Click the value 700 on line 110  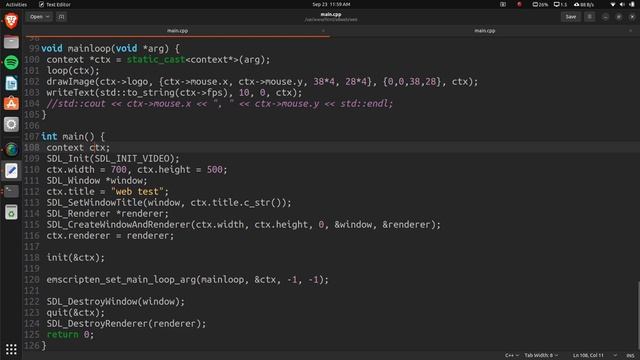(118, 169)
